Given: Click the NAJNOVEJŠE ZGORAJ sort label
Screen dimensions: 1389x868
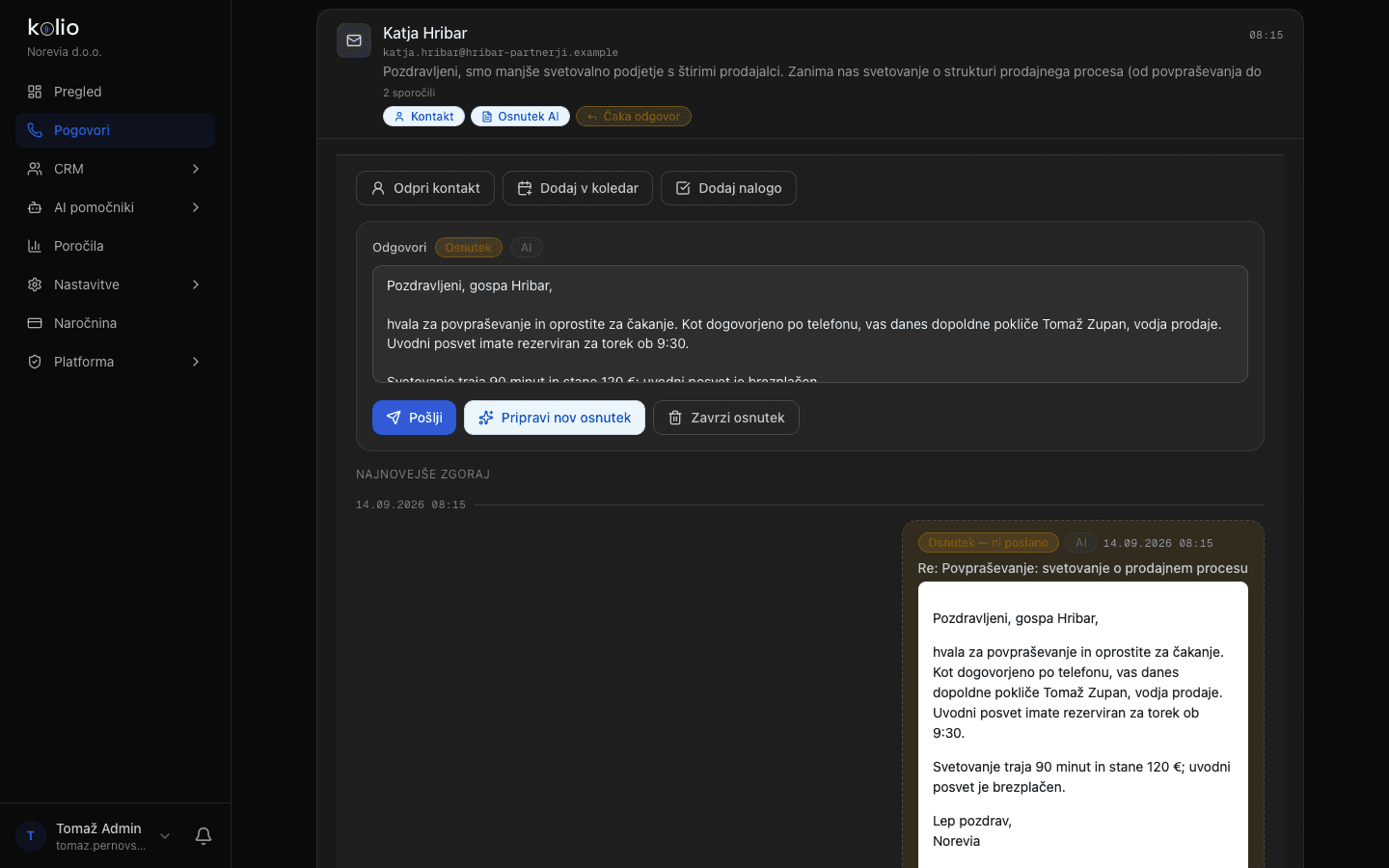Looking at the screenshot, I should [423, 475].
